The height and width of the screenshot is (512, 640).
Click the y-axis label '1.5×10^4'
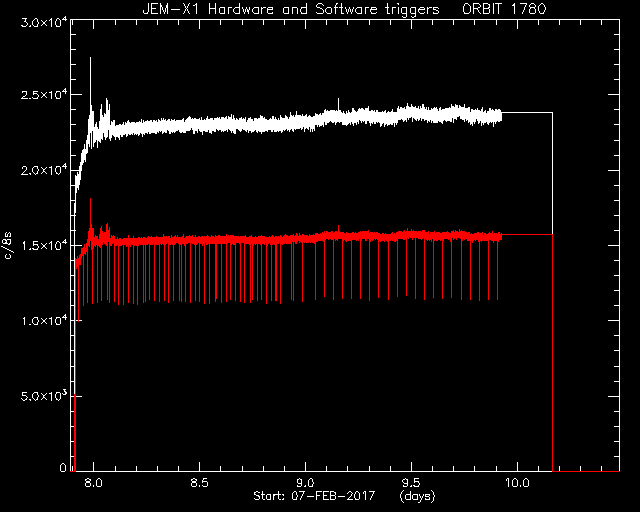point(44,245)
